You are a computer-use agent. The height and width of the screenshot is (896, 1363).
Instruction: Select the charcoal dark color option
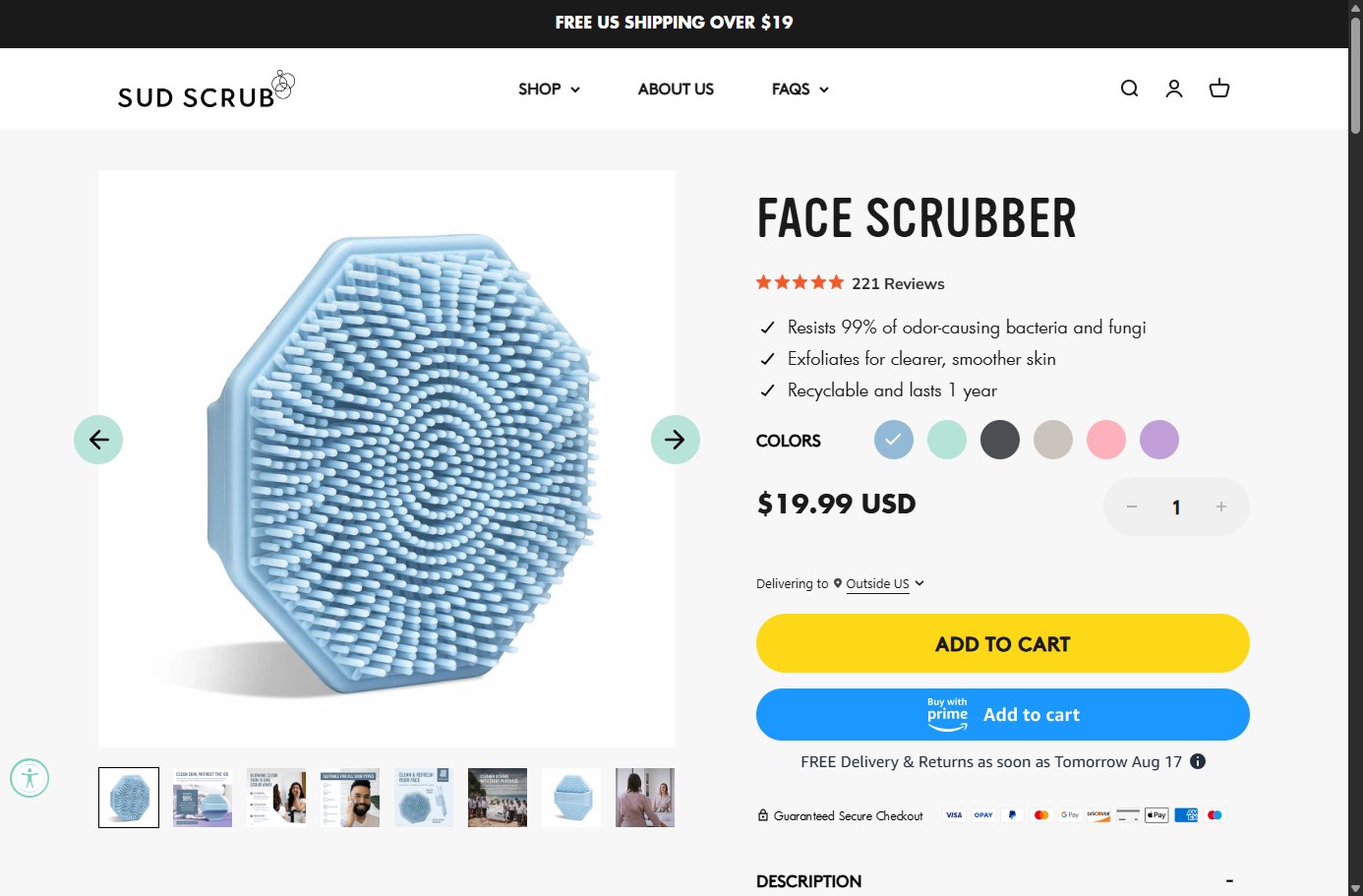1000,440
